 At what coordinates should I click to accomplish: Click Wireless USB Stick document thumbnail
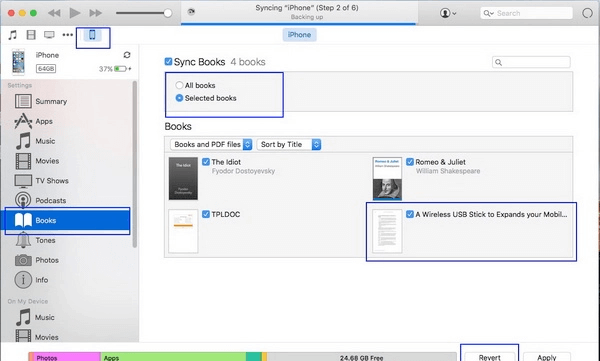tap(387, 231)
